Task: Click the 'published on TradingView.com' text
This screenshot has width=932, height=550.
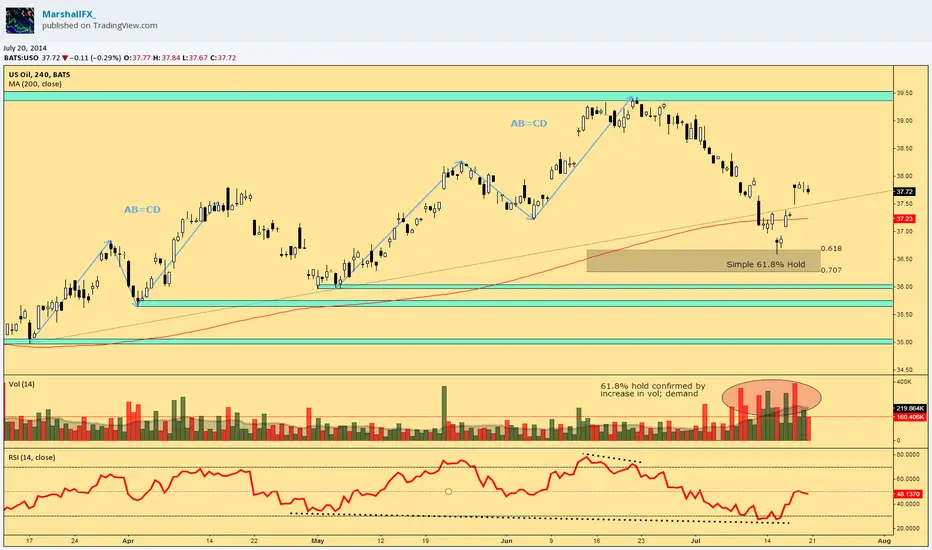Action: point(100,26)
